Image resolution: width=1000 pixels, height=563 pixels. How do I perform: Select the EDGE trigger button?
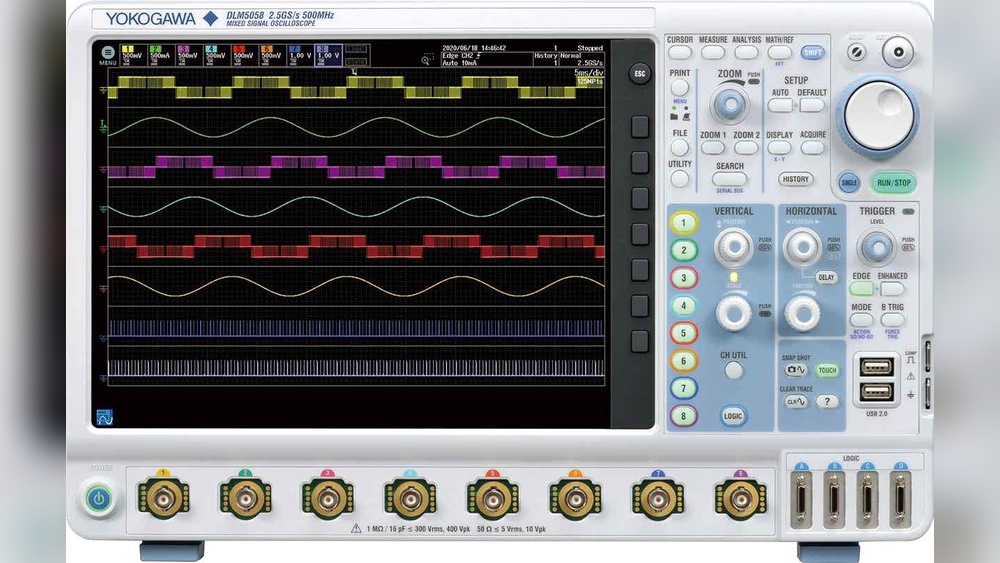click(862, 288)
